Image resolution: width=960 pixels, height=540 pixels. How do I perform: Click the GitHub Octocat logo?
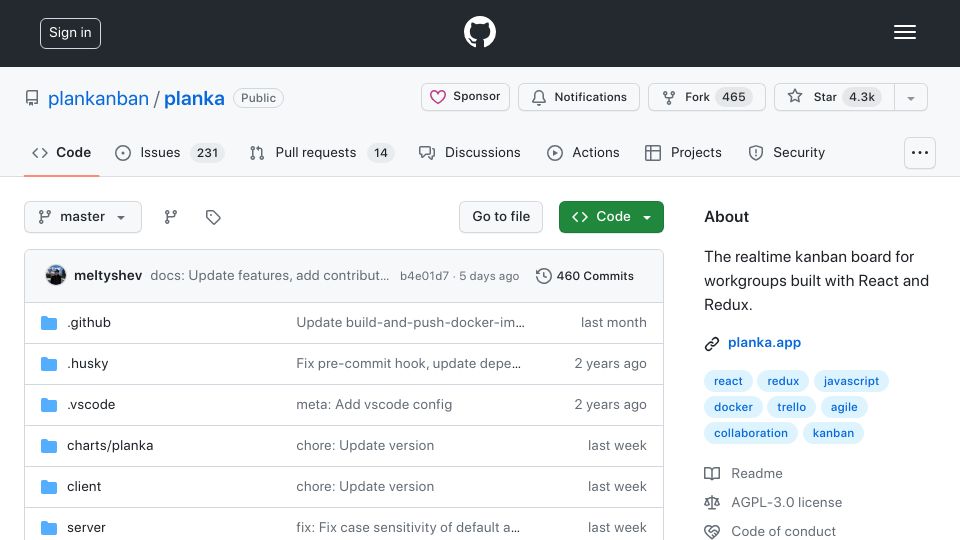click(x=479, y=32)
